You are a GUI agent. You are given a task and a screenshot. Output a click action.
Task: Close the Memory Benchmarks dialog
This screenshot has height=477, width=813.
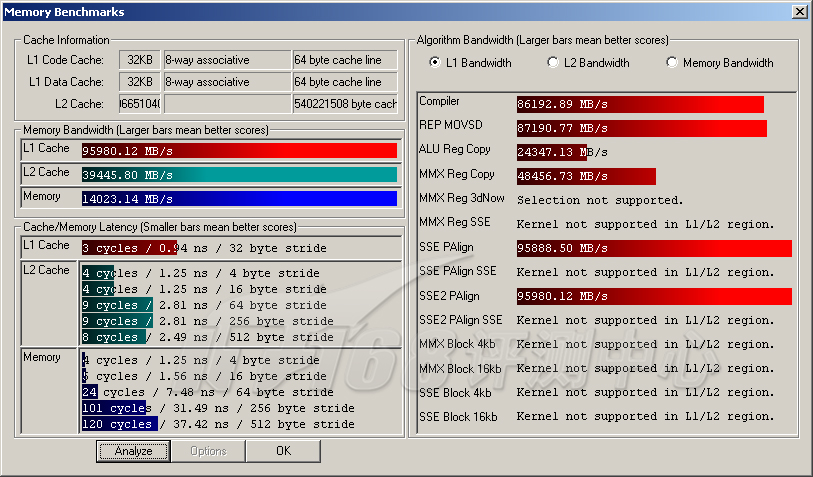click(x=799, y=11)
